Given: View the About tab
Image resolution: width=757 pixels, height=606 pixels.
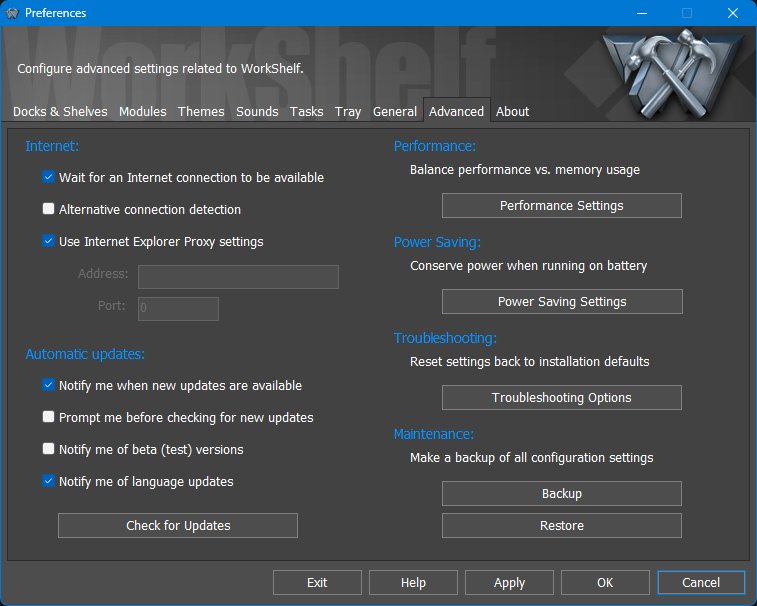Looking at the screenshot, I should tap(513, 112).
